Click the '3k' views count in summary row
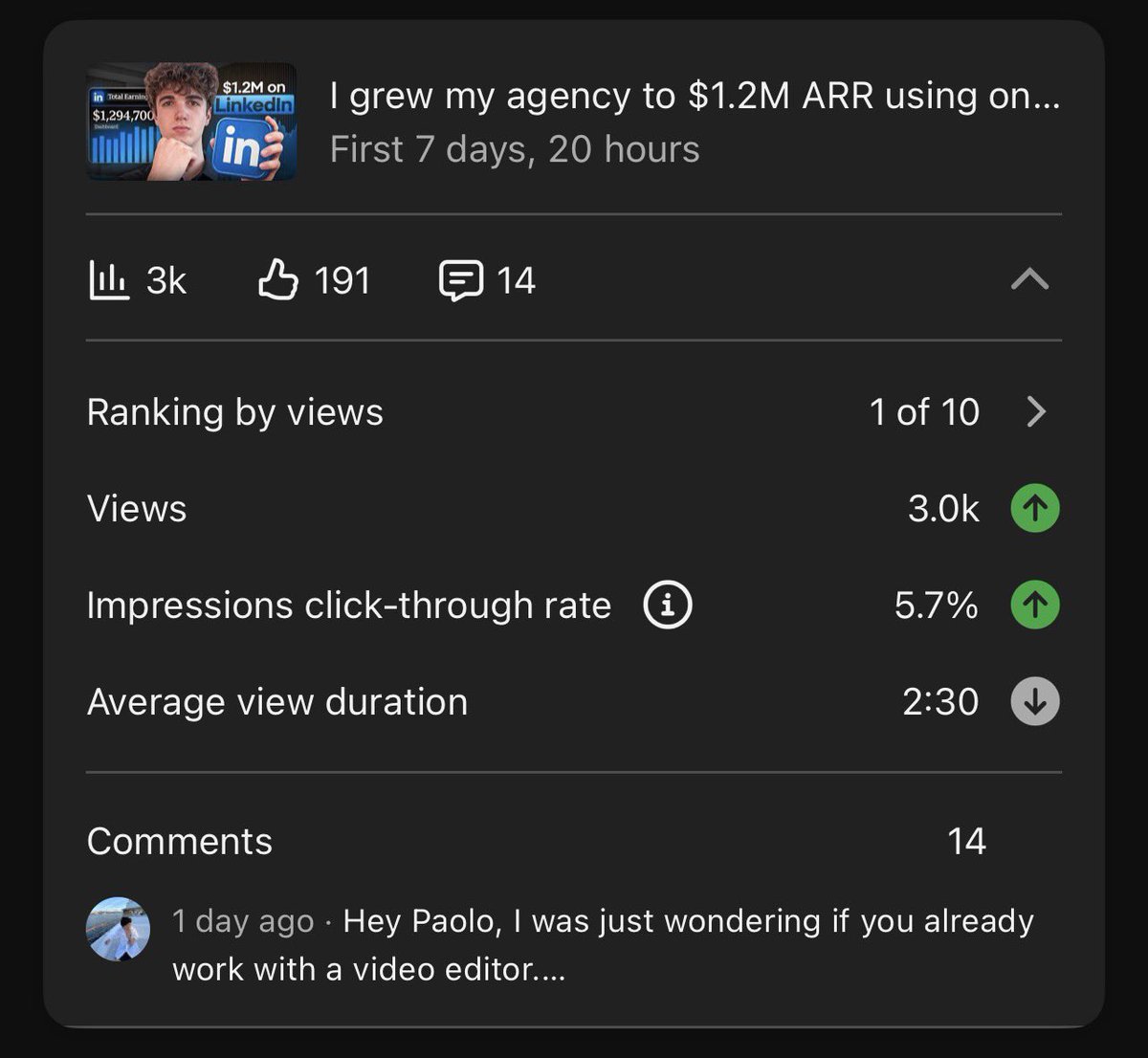This screenshot has width=1148, height=1058. [166, 281]
